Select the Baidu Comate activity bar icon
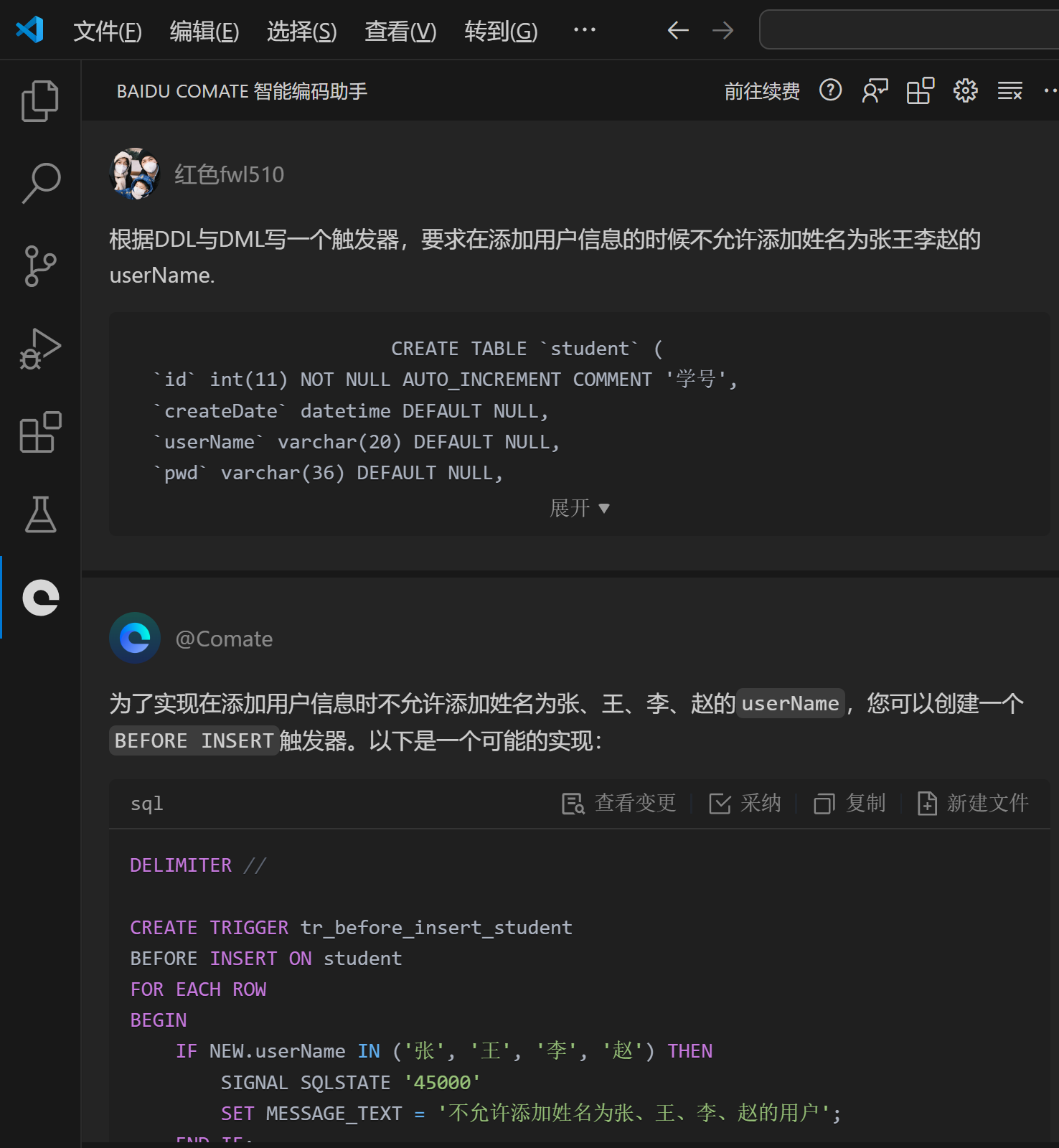Screen dimensions: 1059x1148 41,598
